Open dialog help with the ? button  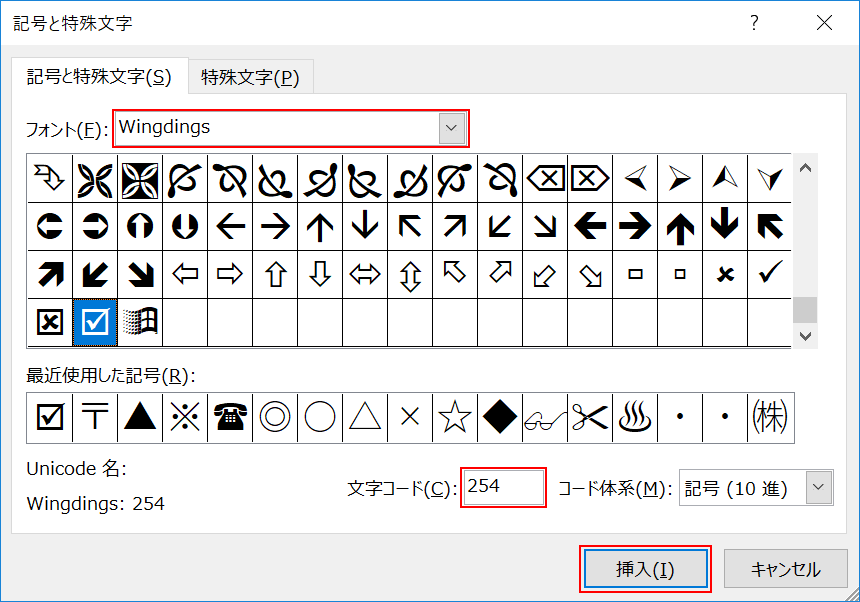coord(754,23)
